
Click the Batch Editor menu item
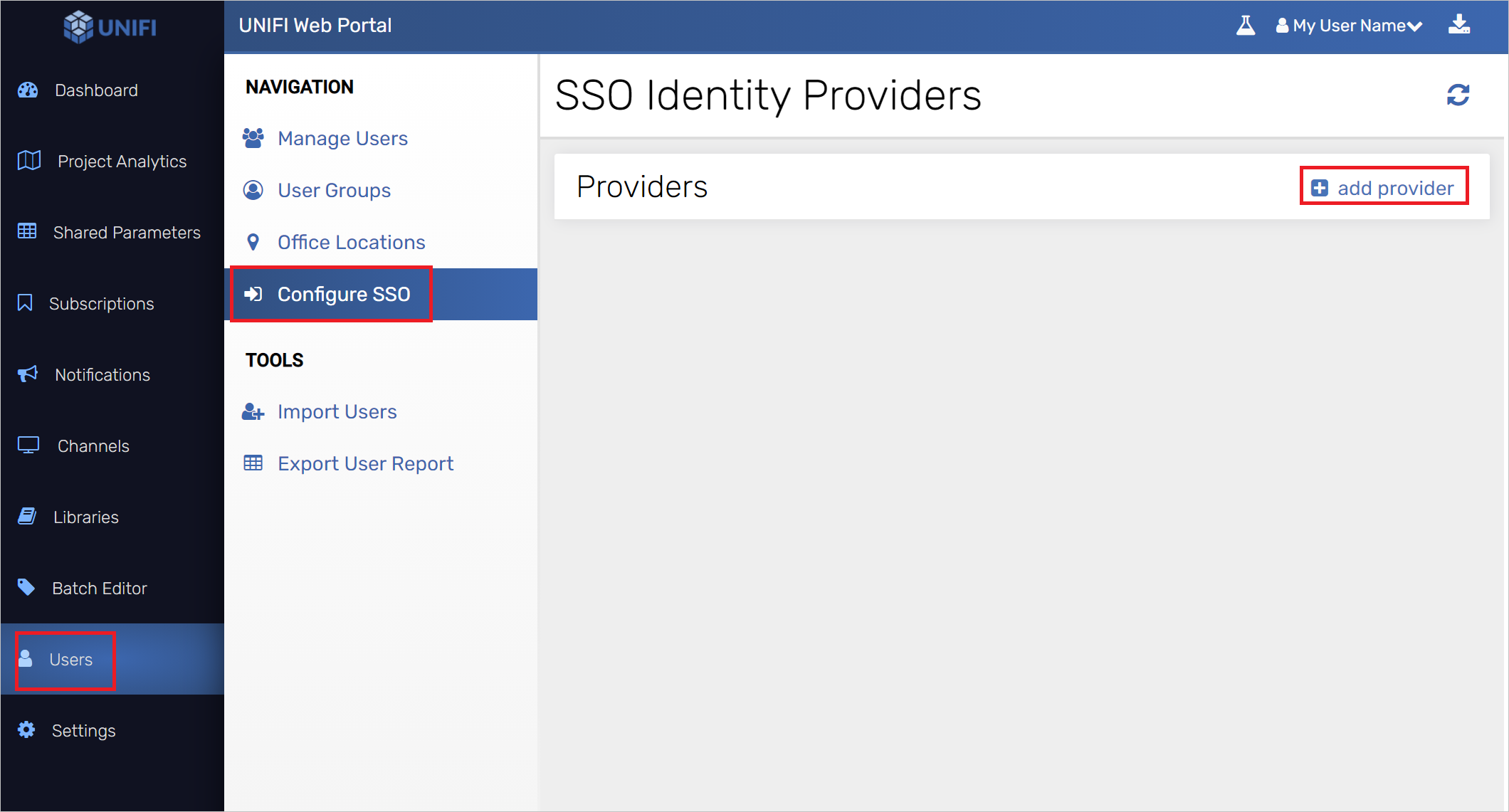[99, 588]
